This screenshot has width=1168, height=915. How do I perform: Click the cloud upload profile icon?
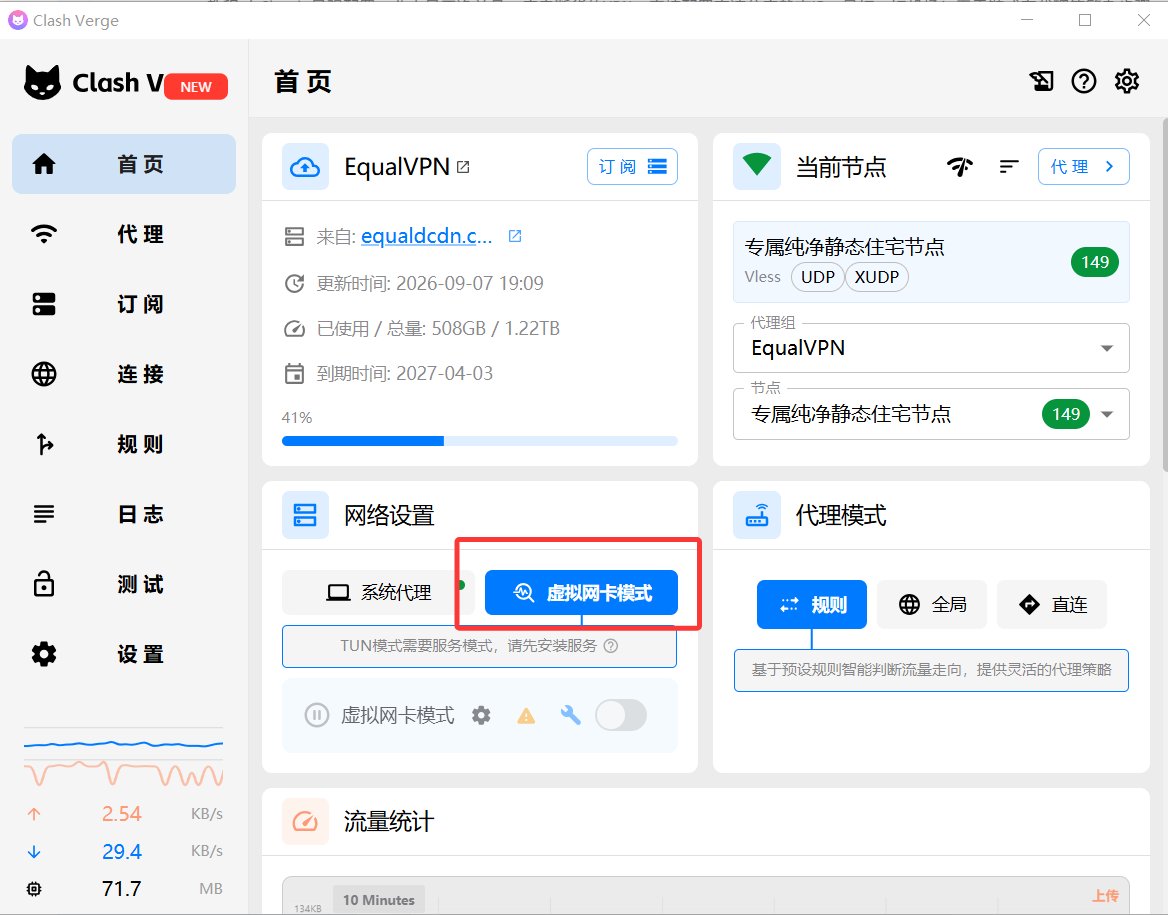coord(305,166)
